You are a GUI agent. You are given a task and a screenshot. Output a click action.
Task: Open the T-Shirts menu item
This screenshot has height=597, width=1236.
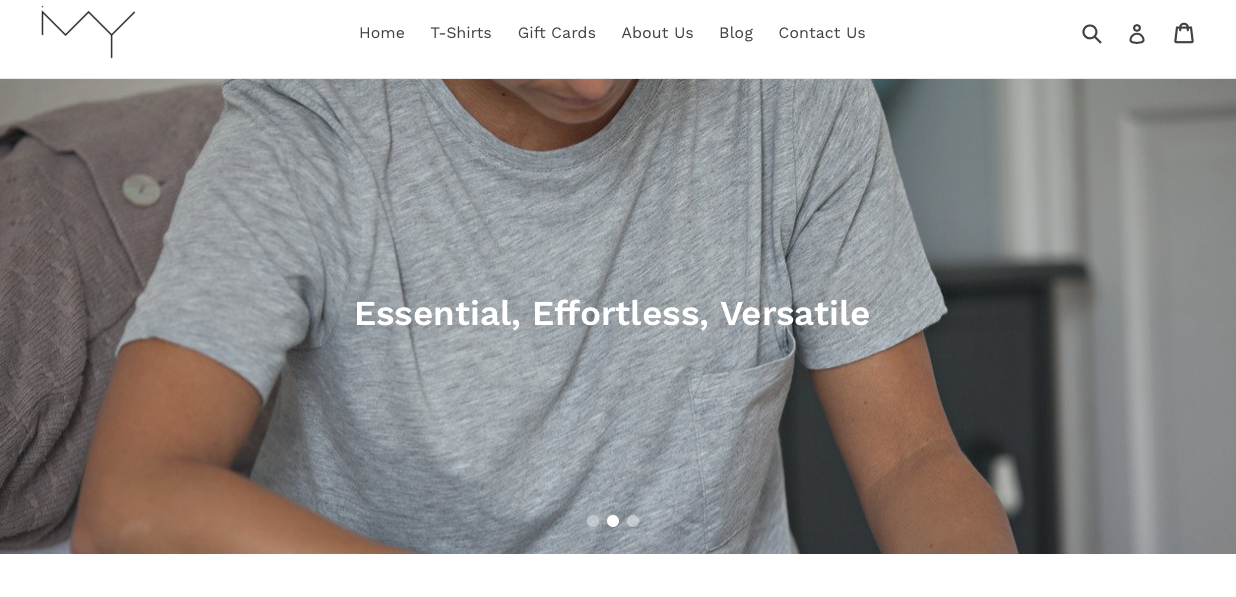point(461,33)
